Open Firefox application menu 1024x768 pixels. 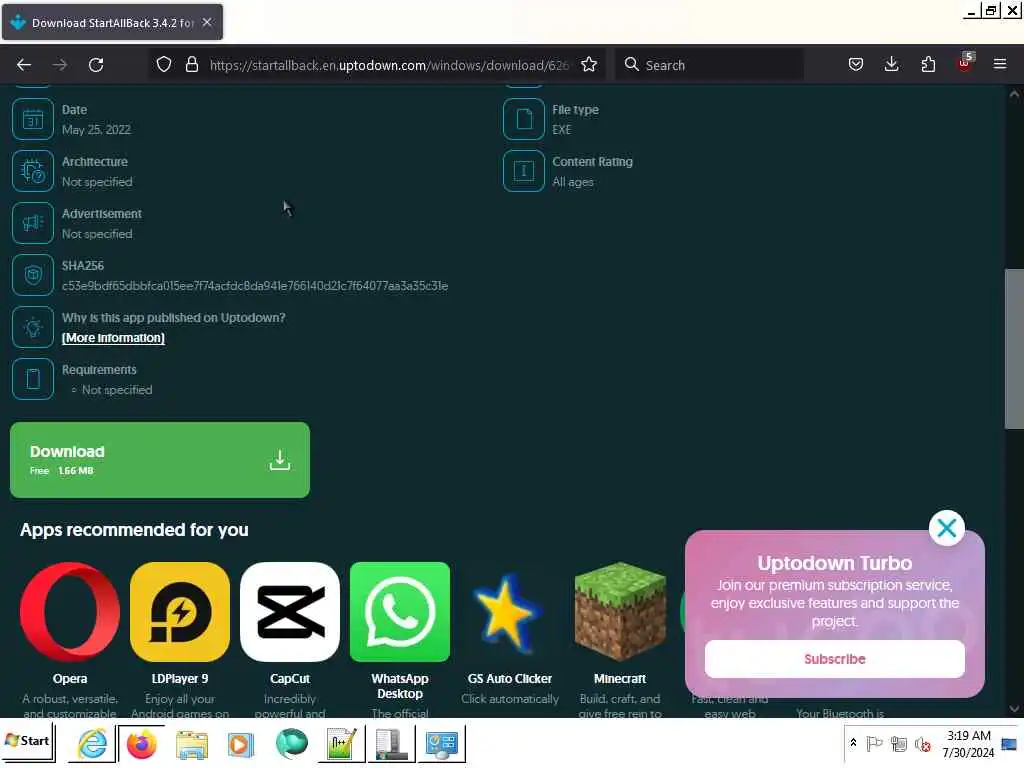pyautogui.click(x=1000, y=64)
